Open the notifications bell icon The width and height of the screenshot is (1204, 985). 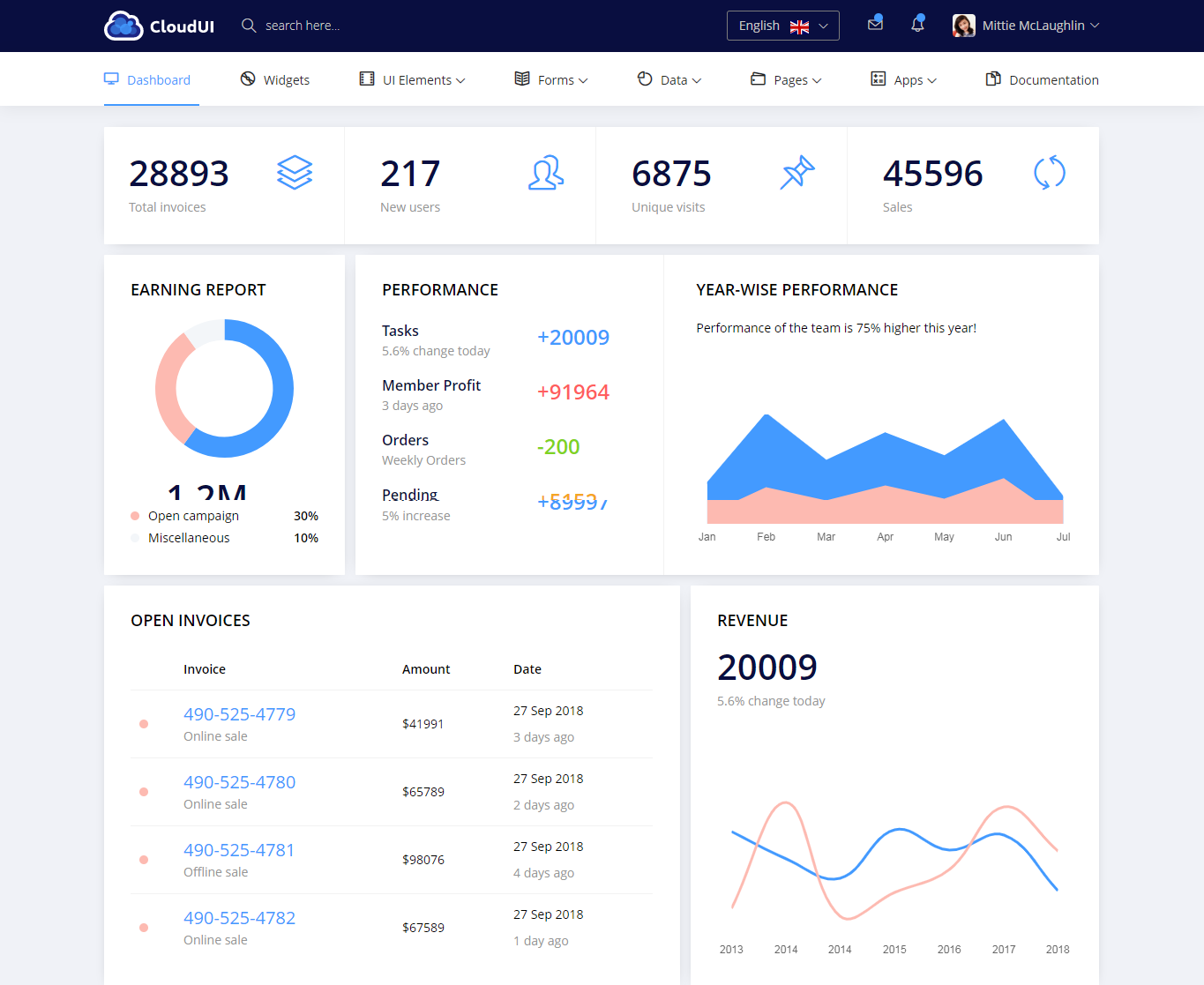(x=917, y=24)
